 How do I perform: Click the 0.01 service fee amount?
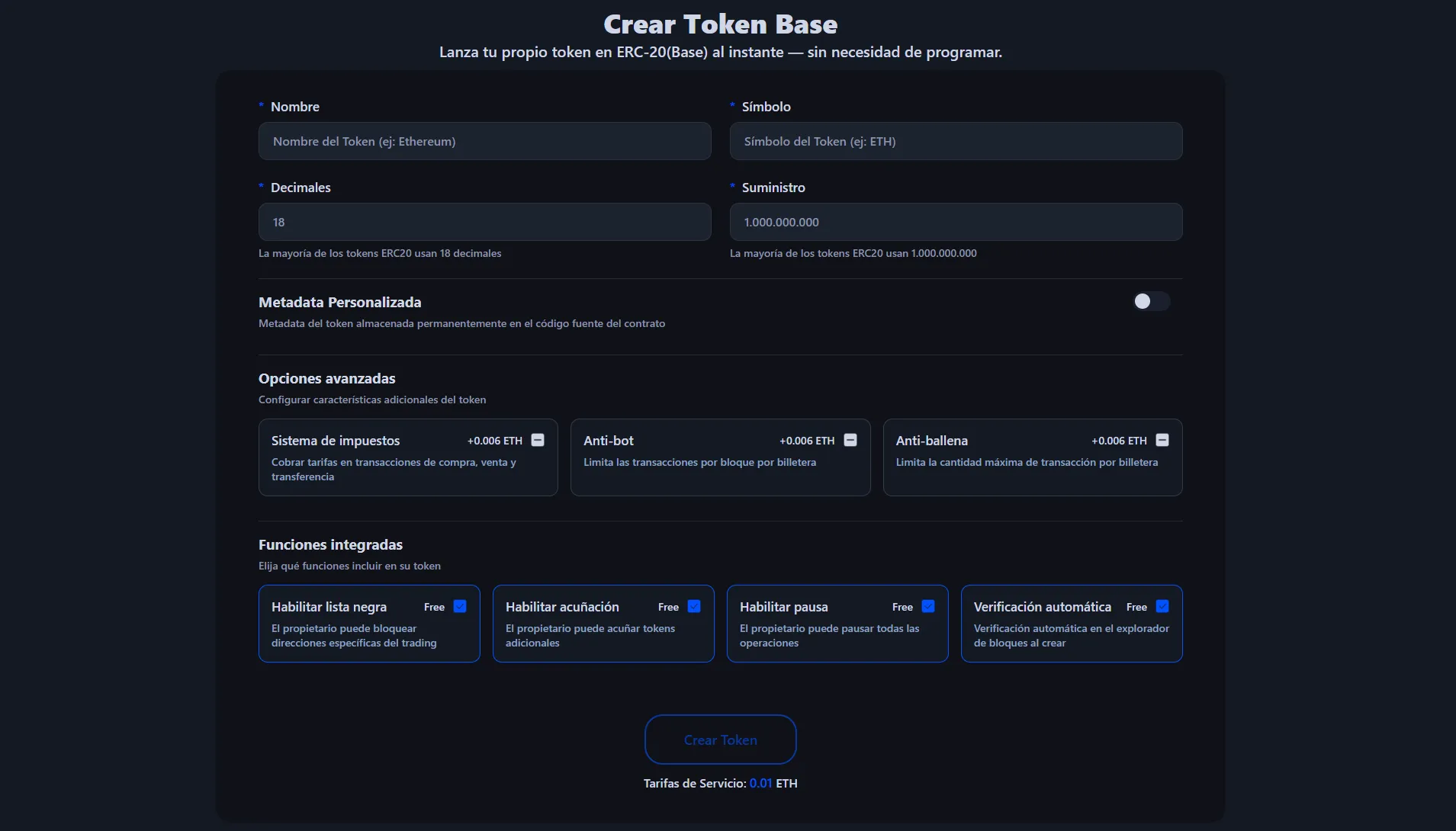[760, 784]
